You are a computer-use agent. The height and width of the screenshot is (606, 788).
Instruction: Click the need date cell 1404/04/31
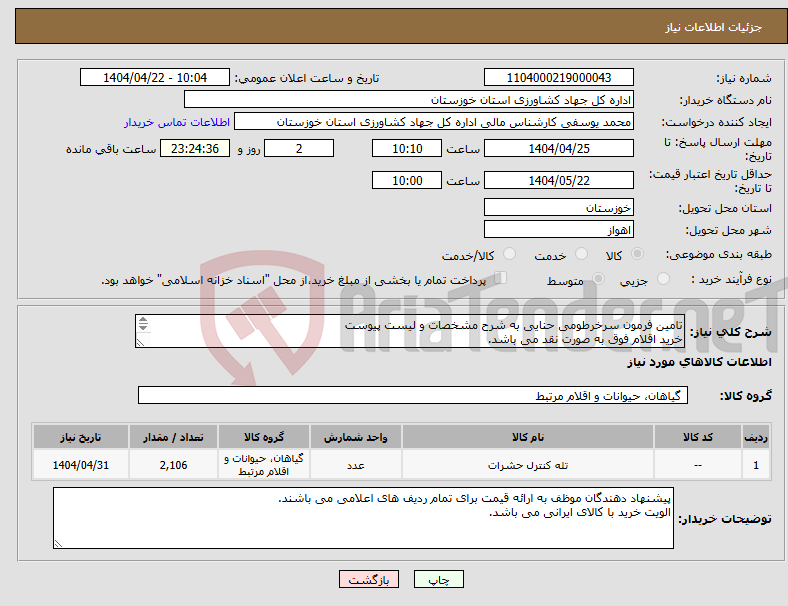click(80, 465)
